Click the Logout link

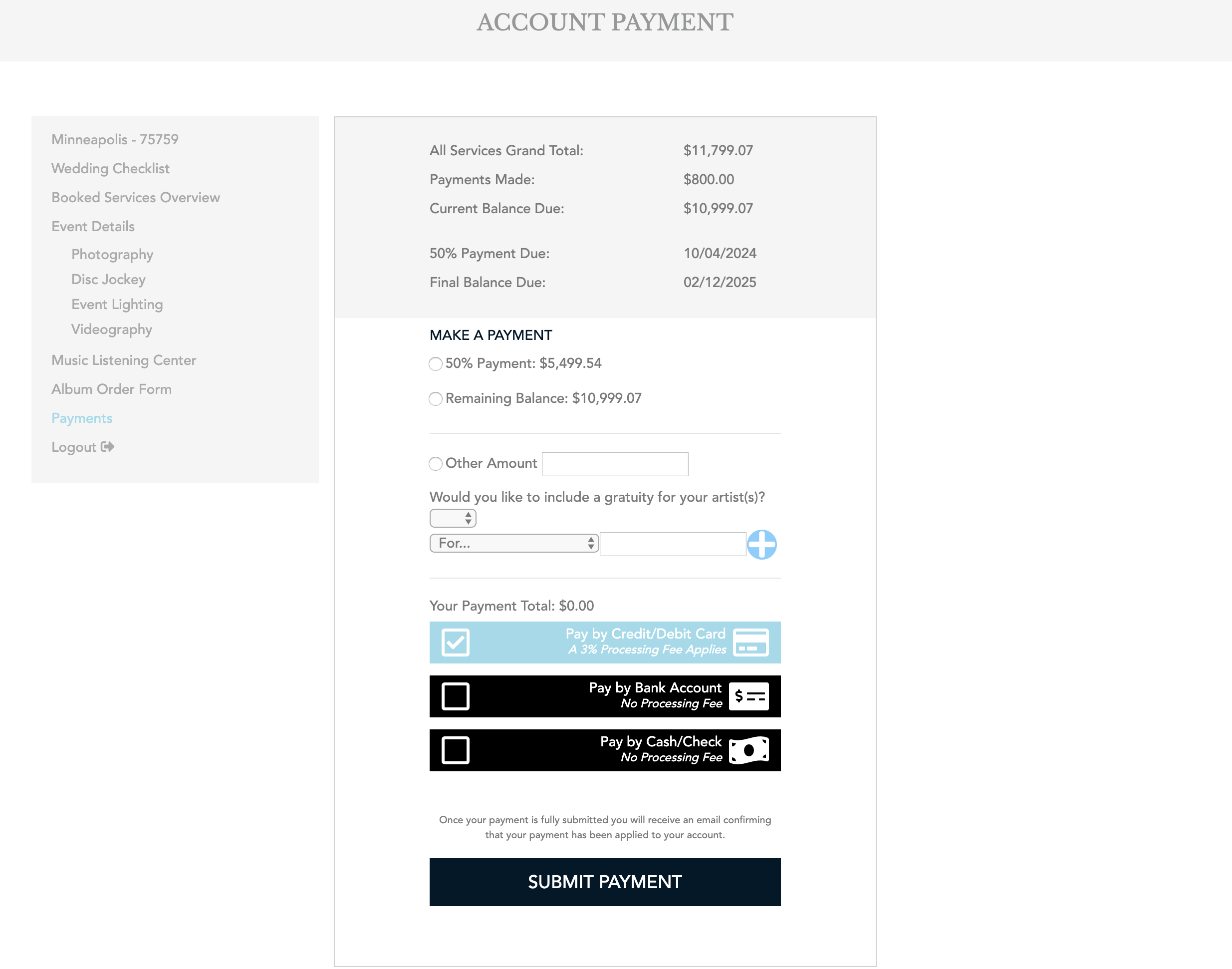click(x=83, y=447)
